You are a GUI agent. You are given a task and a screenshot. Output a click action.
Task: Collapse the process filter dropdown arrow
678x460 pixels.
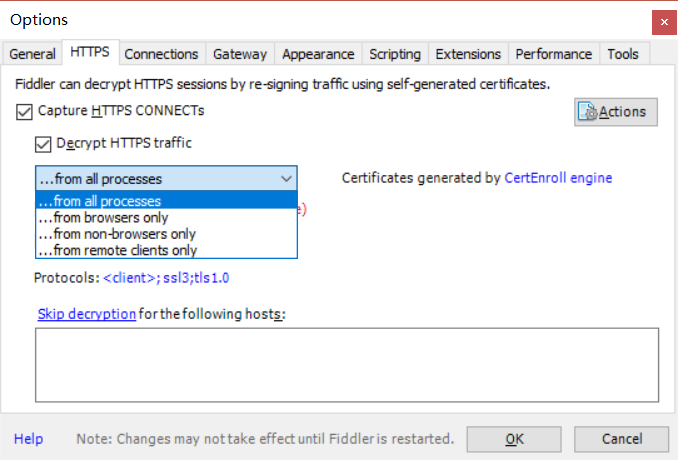(286, 179)
